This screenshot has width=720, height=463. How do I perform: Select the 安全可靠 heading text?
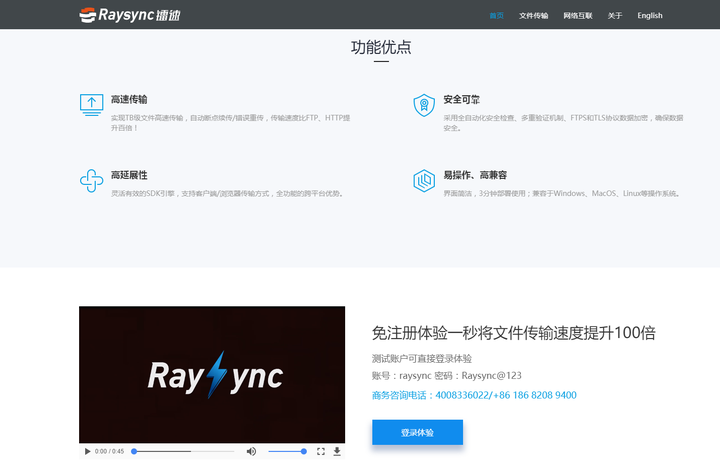tap(461, 99)
